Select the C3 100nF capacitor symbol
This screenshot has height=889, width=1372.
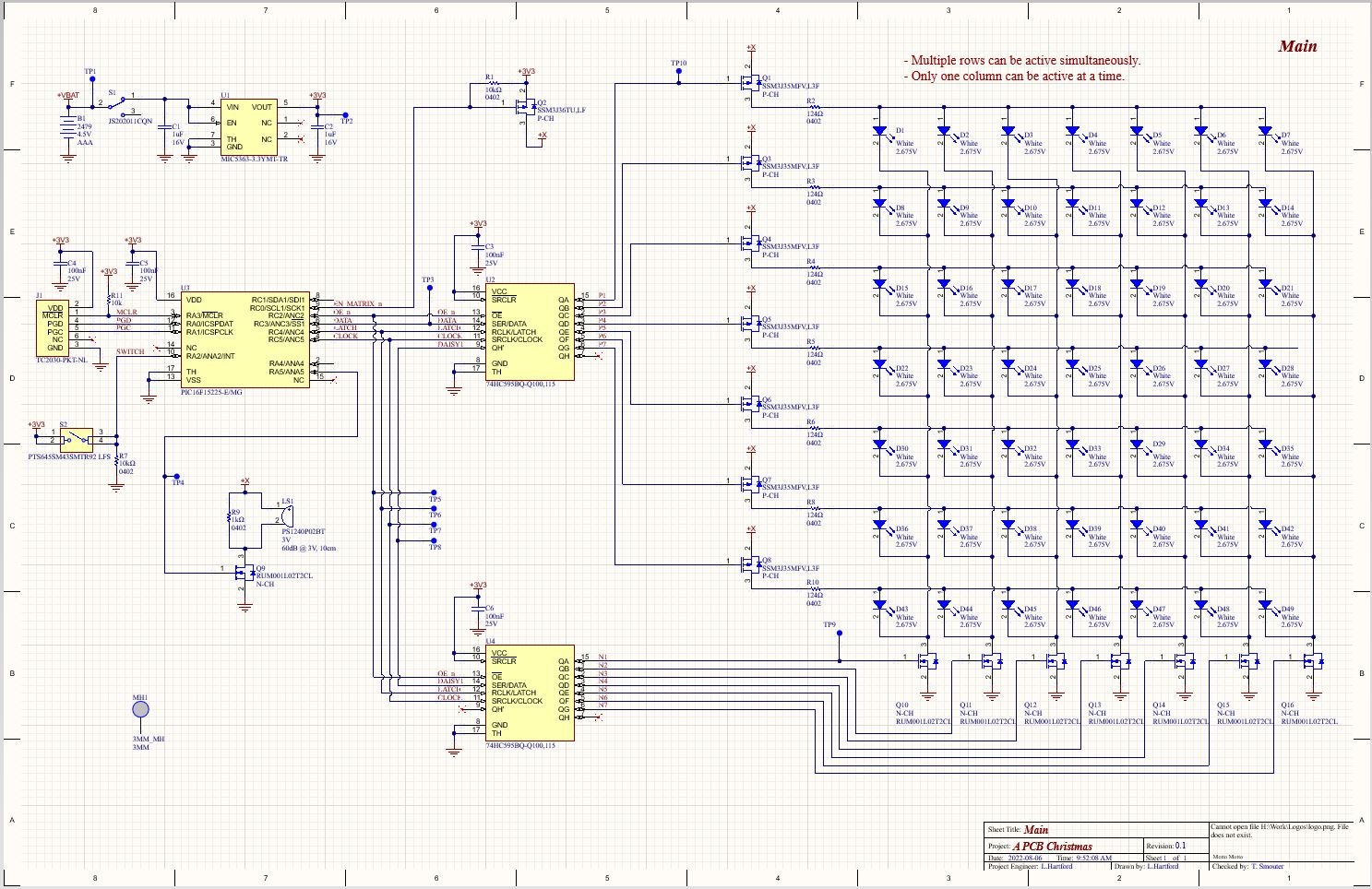[x=477, y=248]
